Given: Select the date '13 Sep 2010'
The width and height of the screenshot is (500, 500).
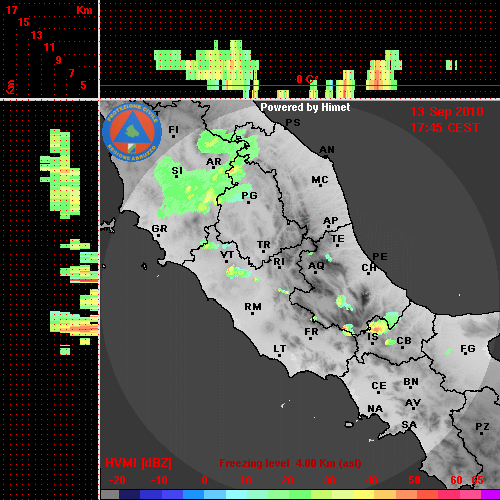Looking at the screenshot, I should [447, 112].
